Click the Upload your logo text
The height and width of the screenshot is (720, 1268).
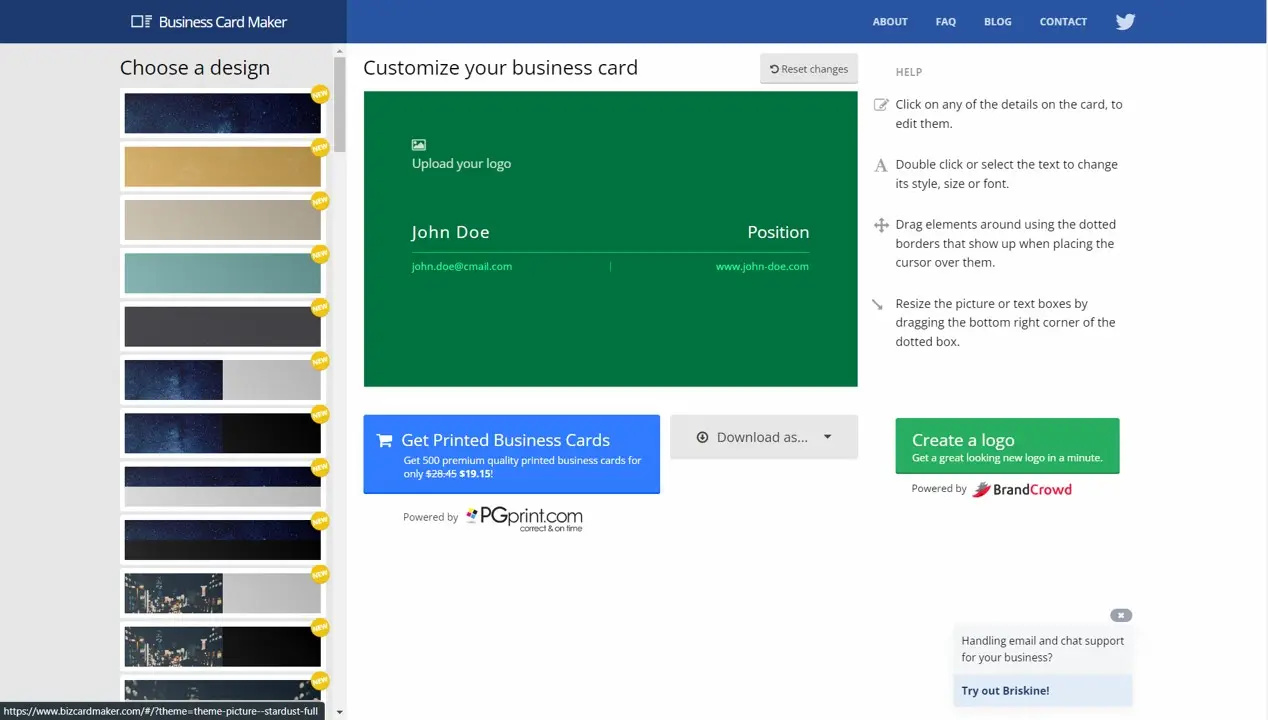pyautogui.click(x=461, y=164)
